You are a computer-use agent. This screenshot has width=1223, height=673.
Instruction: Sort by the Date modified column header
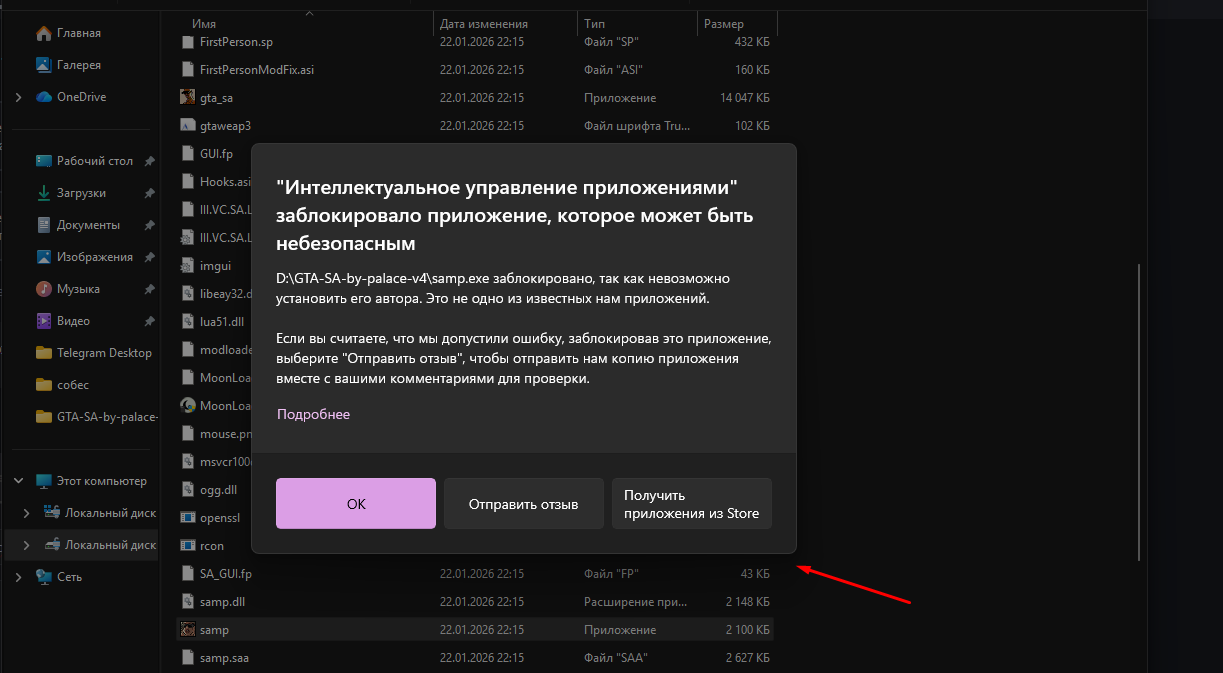[x=483, y=23]
